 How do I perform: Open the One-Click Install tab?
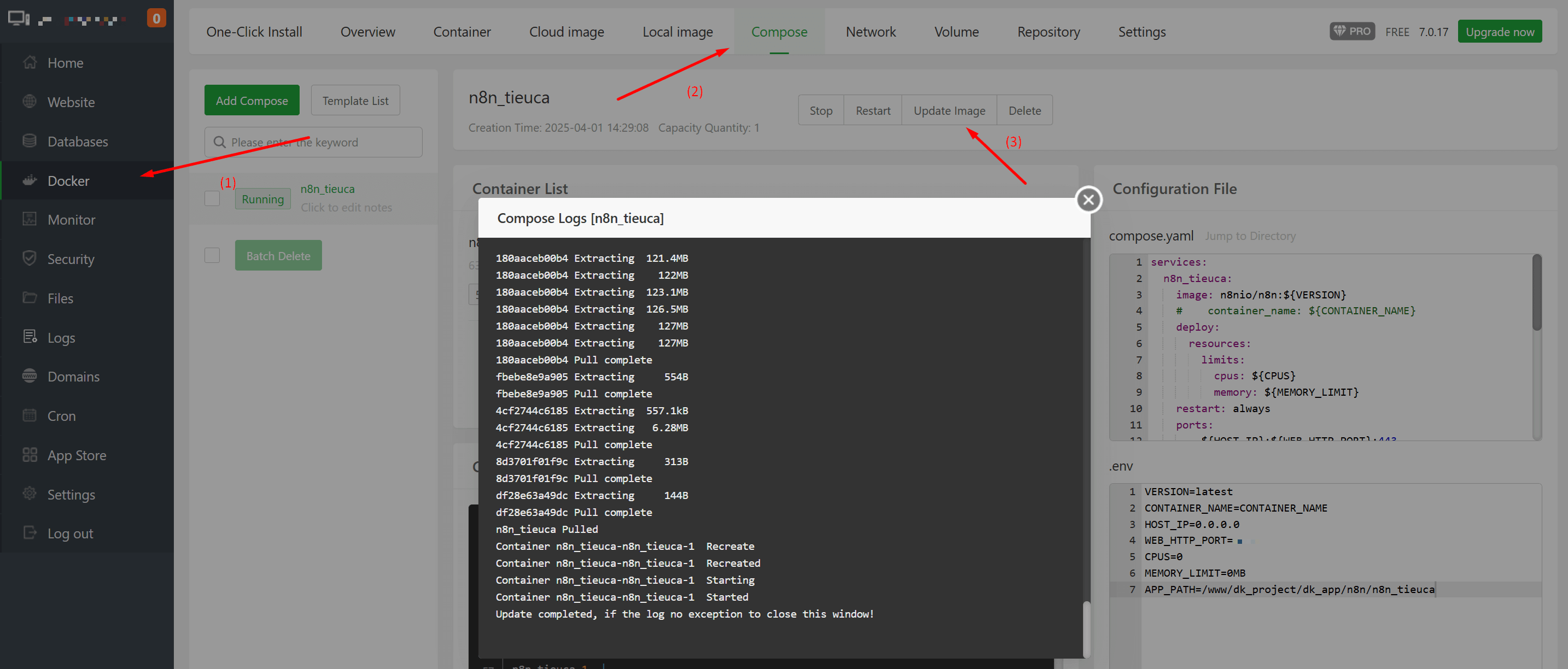click(x=254, y=32)
